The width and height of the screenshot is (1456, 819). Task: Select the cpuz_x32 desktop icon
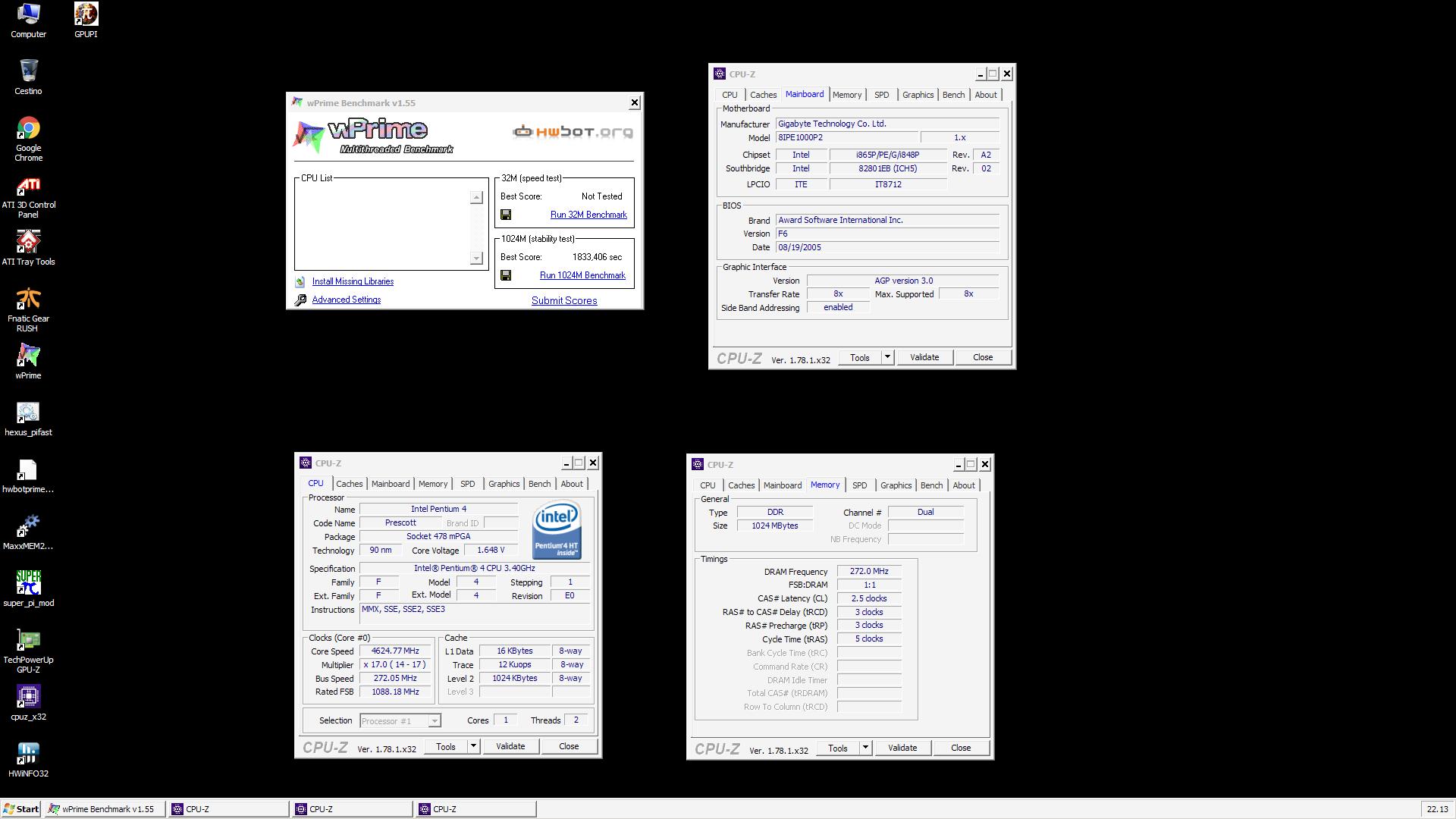[x=28, y=703]
